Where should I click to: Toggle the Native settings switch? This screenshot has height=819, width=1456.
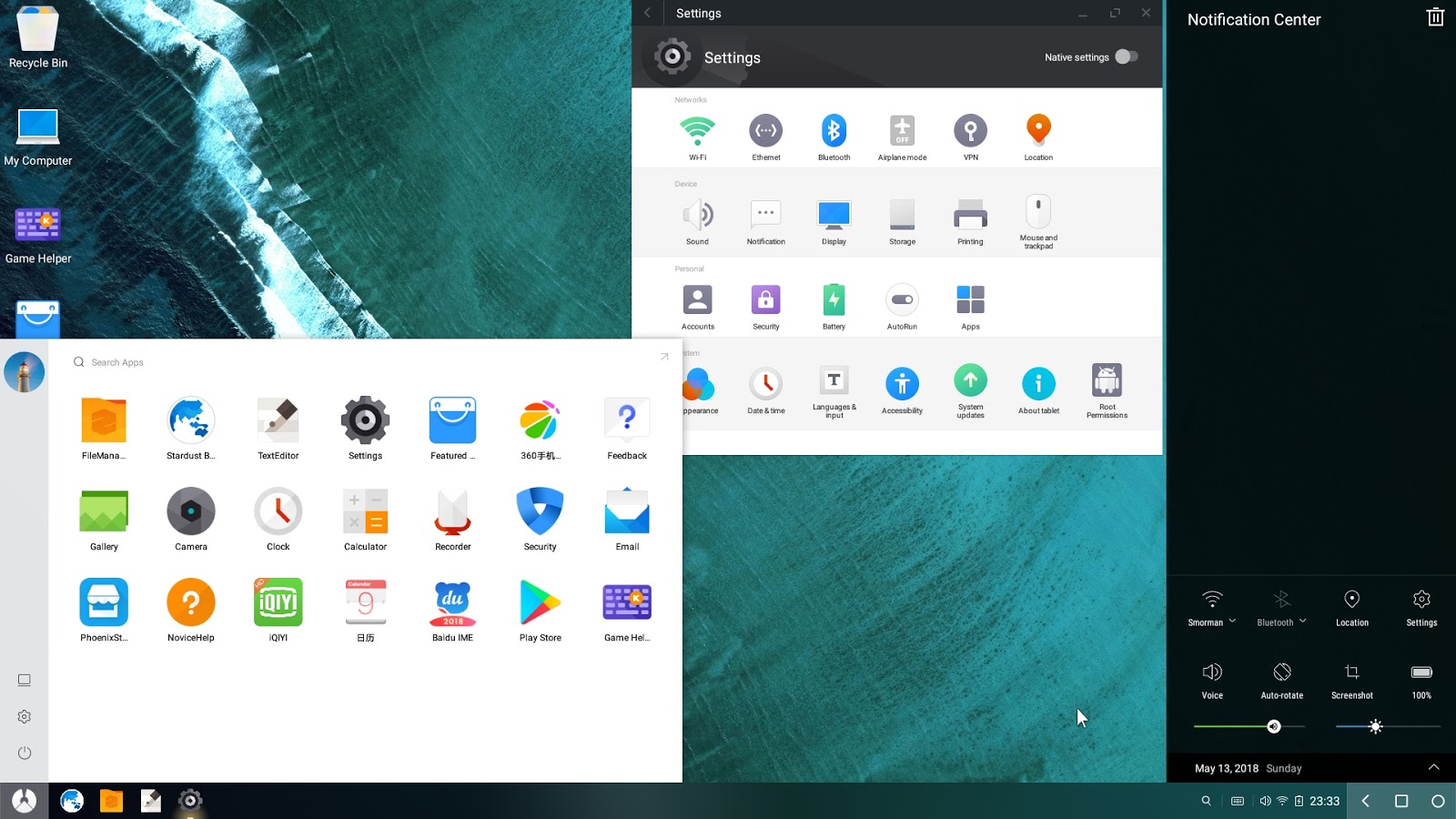(1126, 56)
